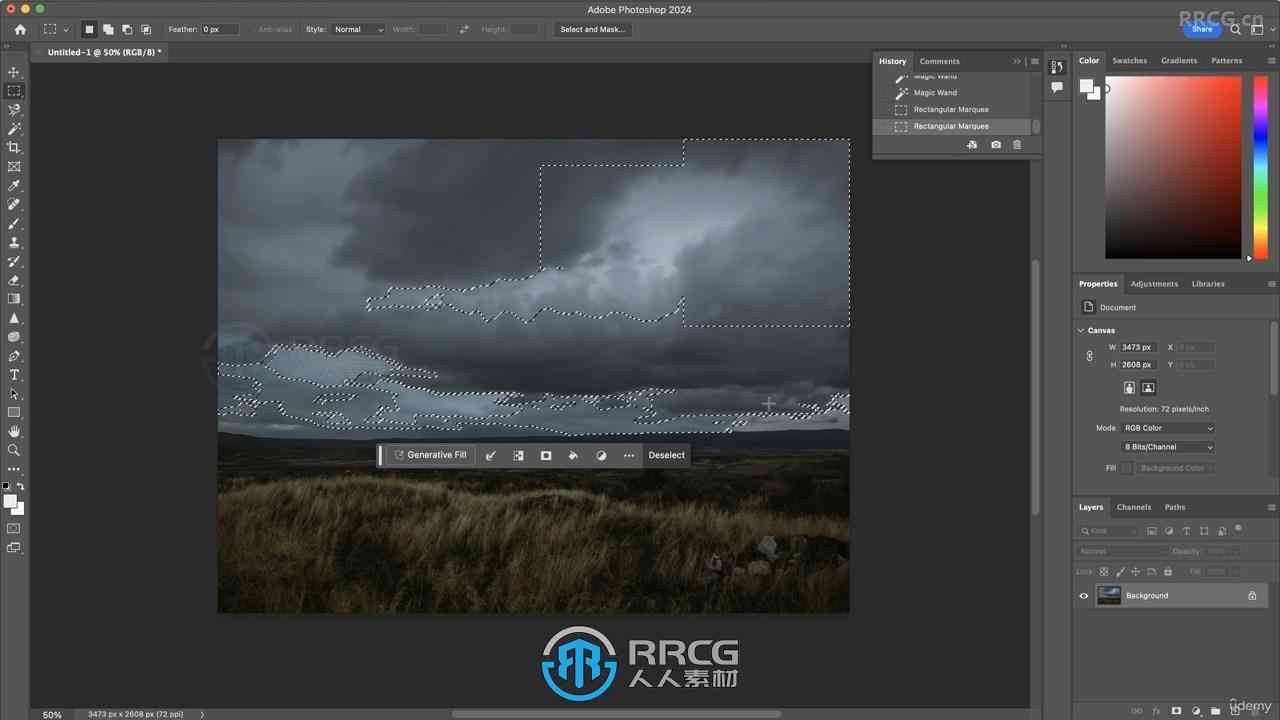This screenshot has width=1280, height=720.
Task: Select the Lasso tool
Action: click(14, 110)
